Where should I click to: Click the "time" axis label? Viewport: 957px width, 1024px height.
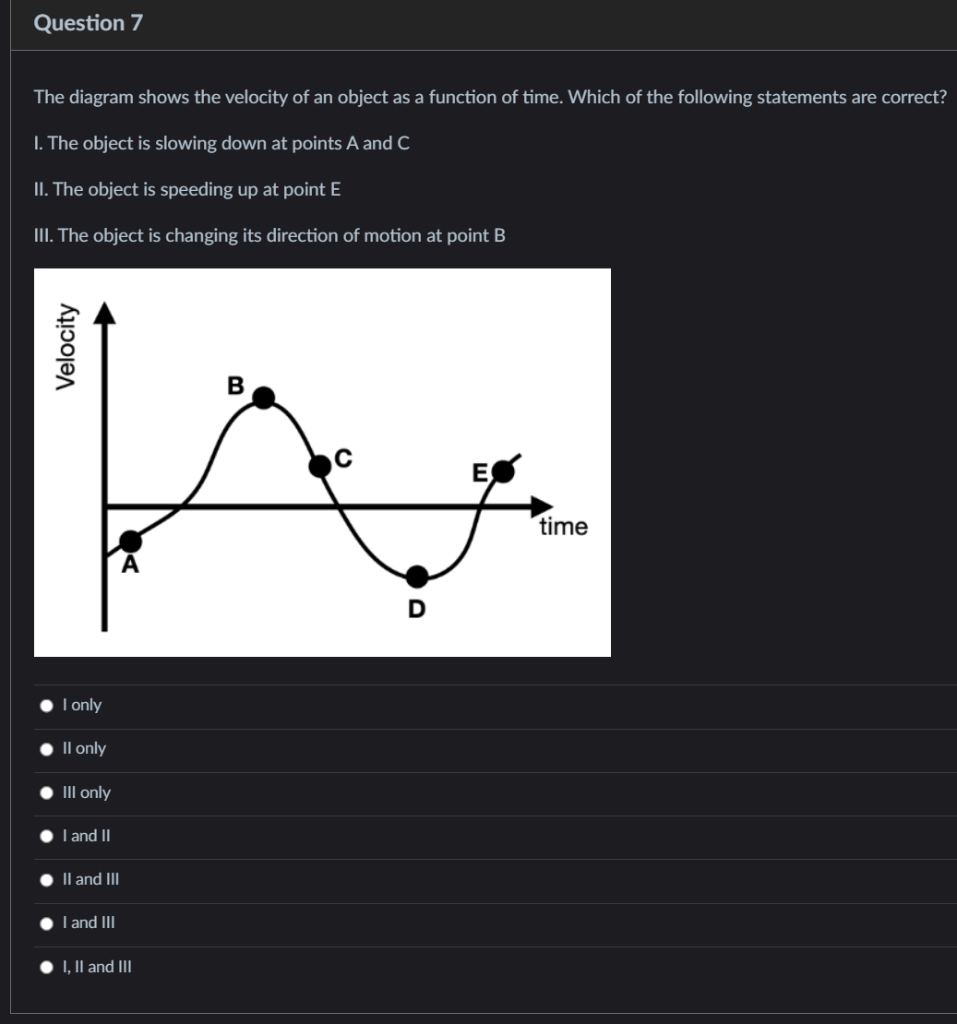(562, 527)
